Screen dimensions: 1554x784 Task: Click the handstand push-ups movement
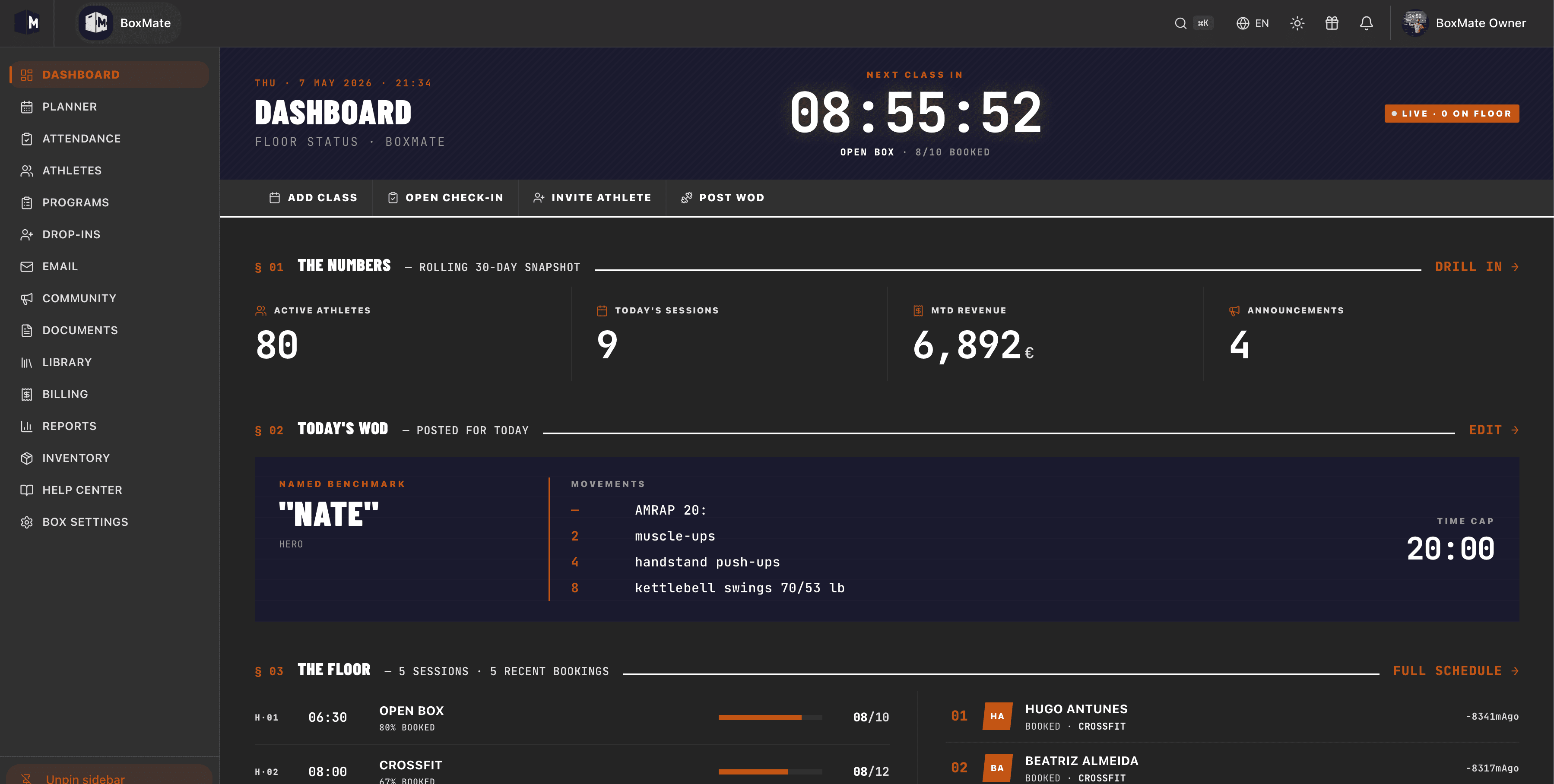(707, 562)
